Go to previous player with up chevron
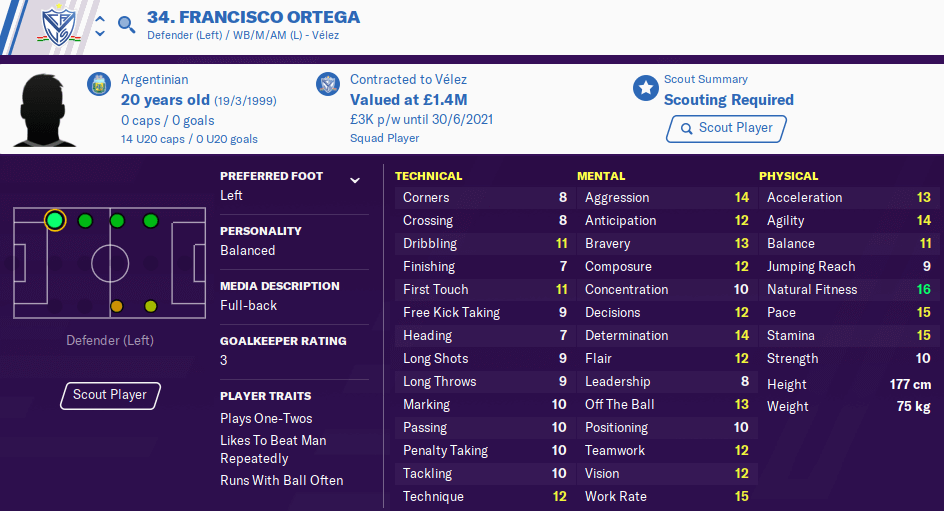 click(x=101, y=19)
